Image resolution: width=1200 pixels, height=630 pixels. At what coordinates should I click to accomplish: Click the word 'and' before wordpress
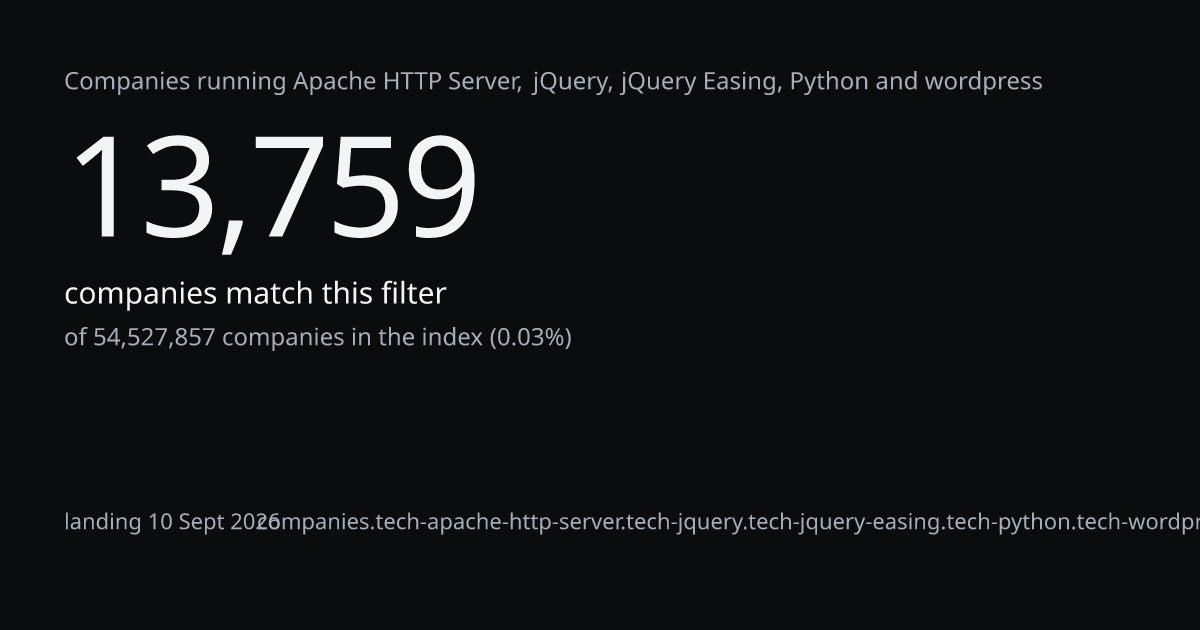pyautogui.click(x=897, y=82)
